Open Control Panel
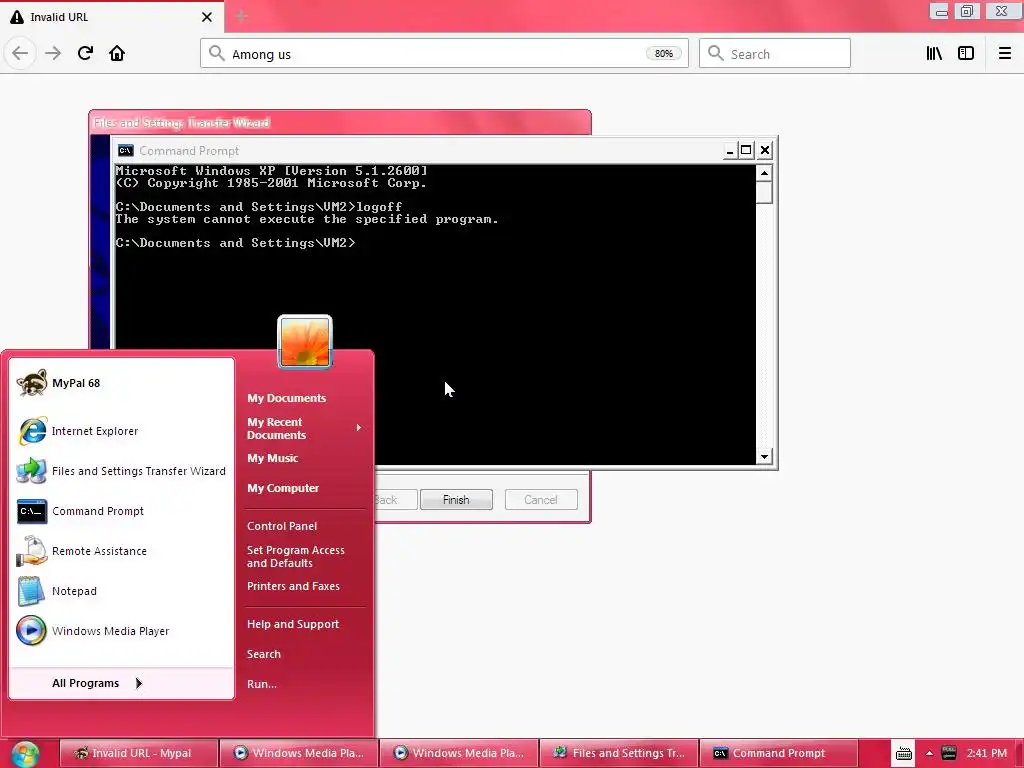This screenshot has width=1024, height=768. pos(282,526)
